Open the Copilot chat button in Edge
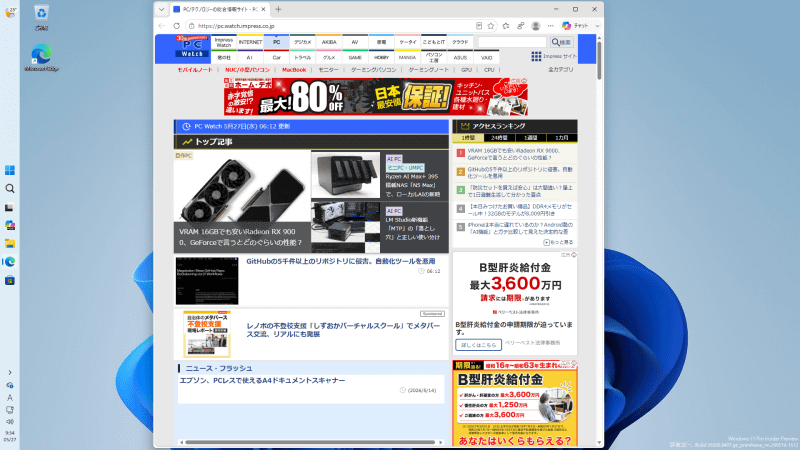 tap(576, 26)
